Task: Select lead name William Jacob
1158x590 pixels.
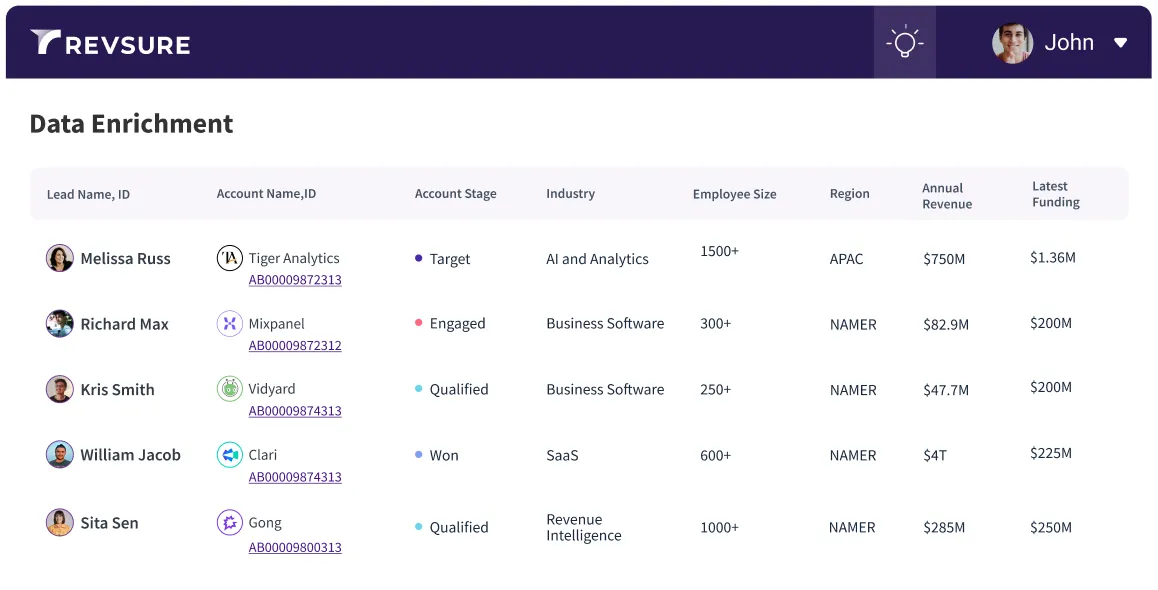Action: [x=130, y=455]
